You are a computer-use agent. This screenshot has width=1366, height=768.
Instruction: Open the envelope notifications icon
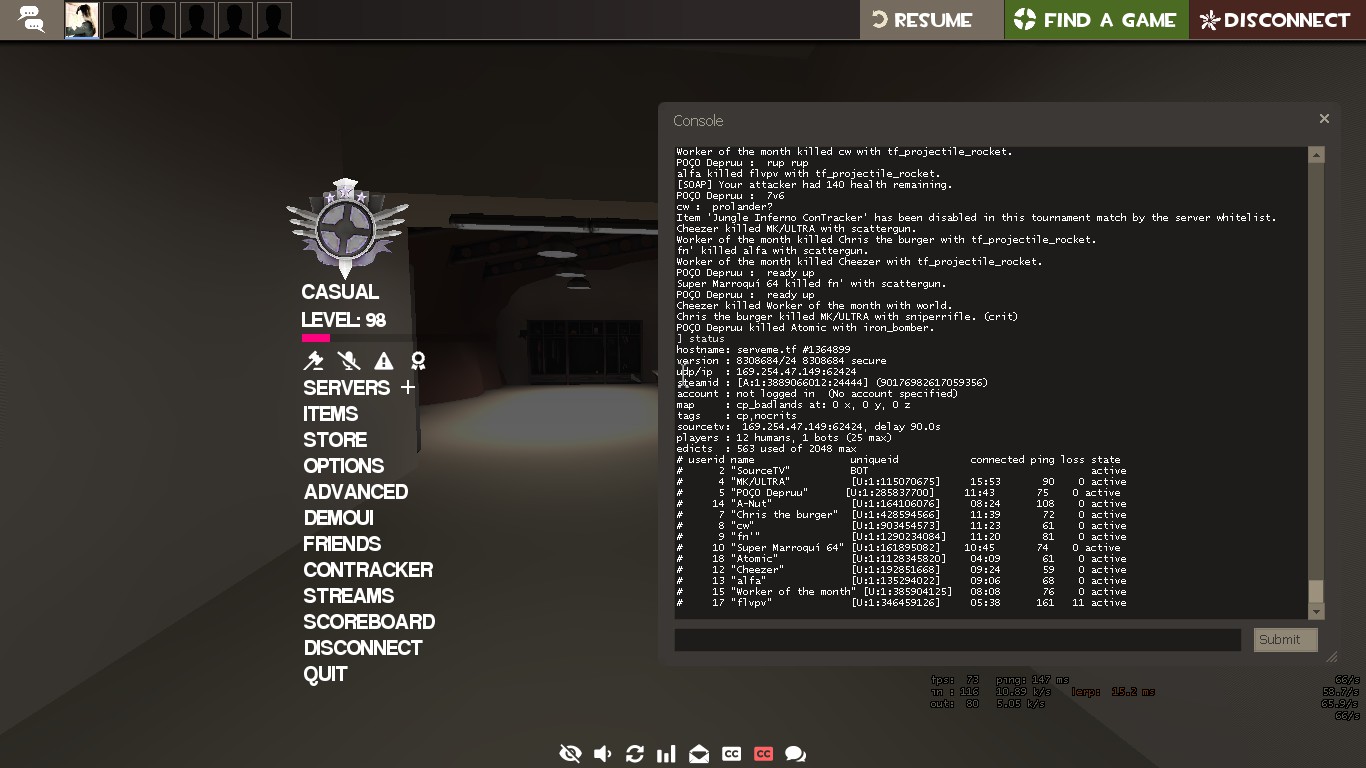click(x=699, y=754)
